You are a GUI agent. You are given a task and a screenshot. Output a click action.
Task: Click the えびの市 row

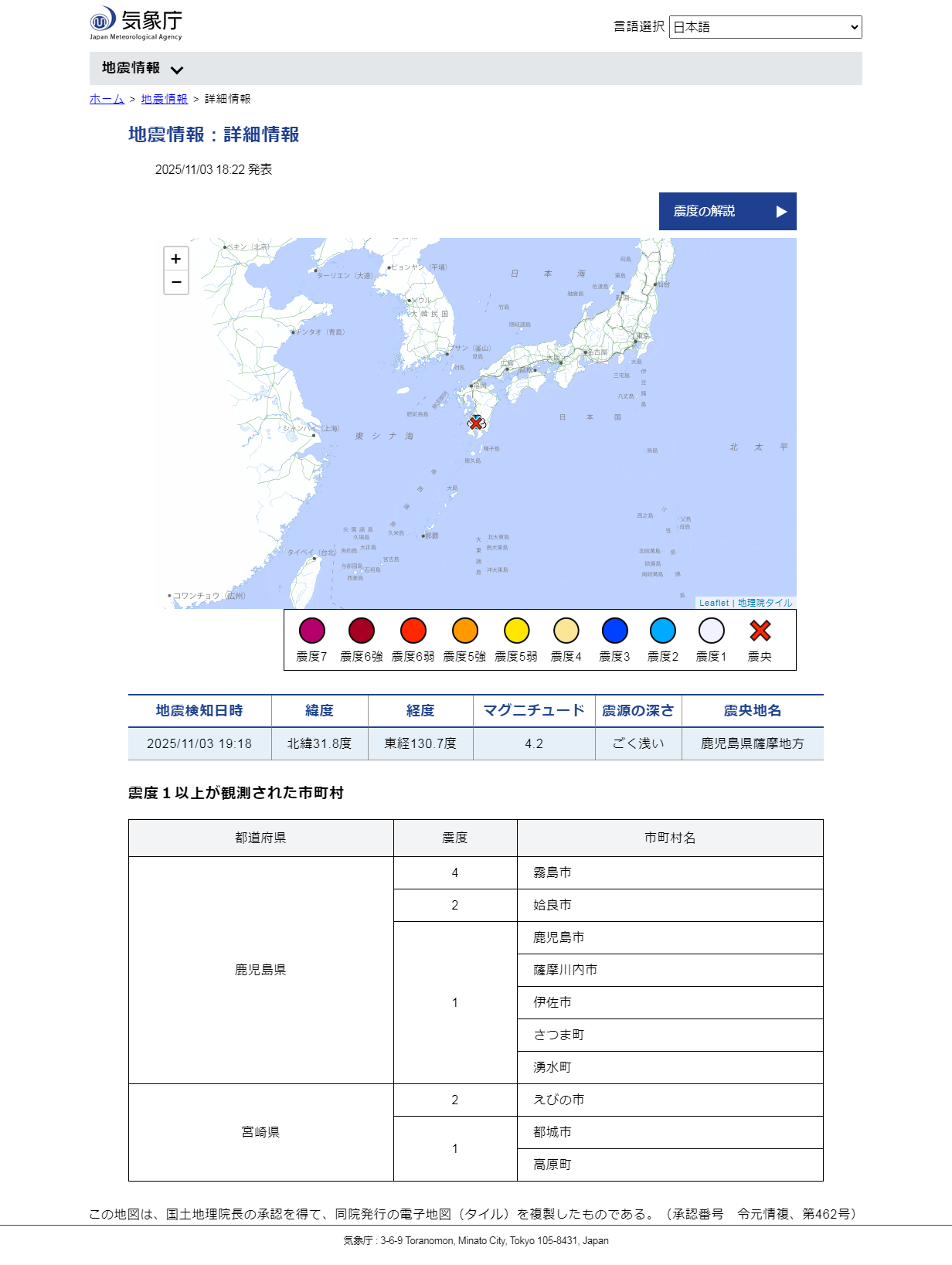[x=670, y=1100]
